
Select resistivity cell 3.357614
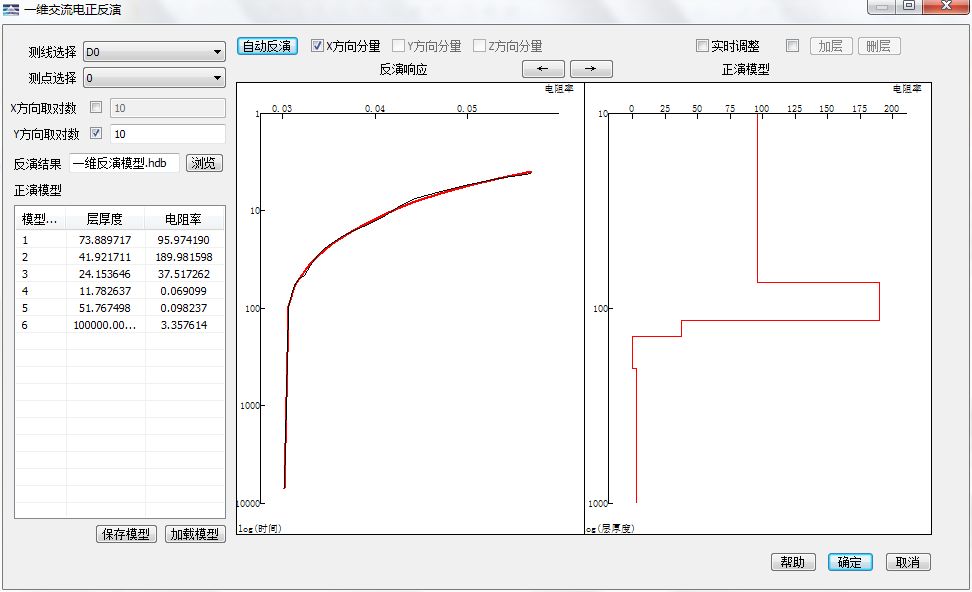click(184, 325)
